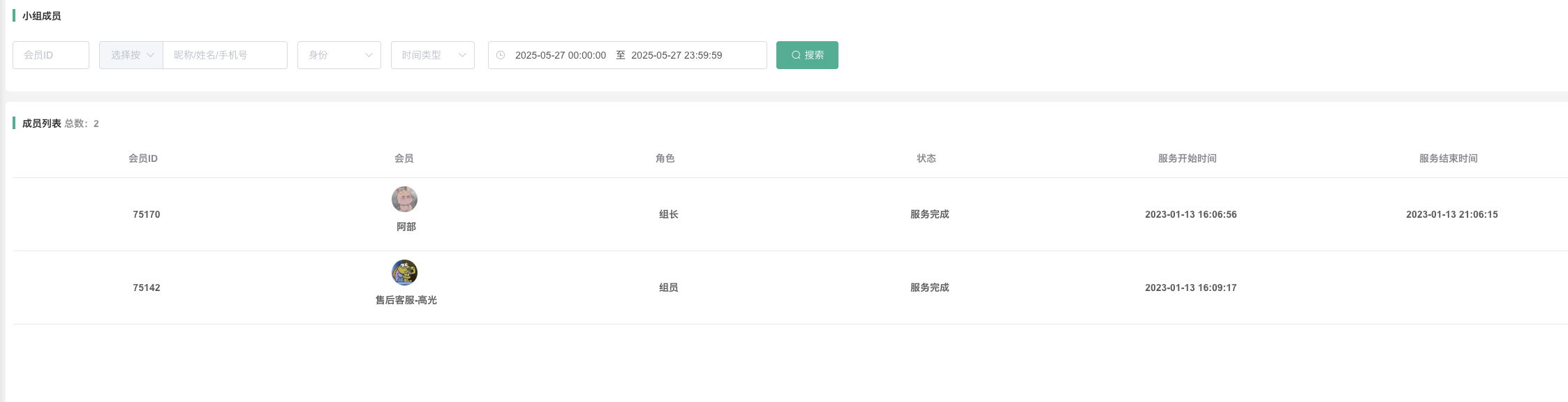Click 阿部's profile avatar
This screenshot has height=402, width=1568.
tap(404, 200)
